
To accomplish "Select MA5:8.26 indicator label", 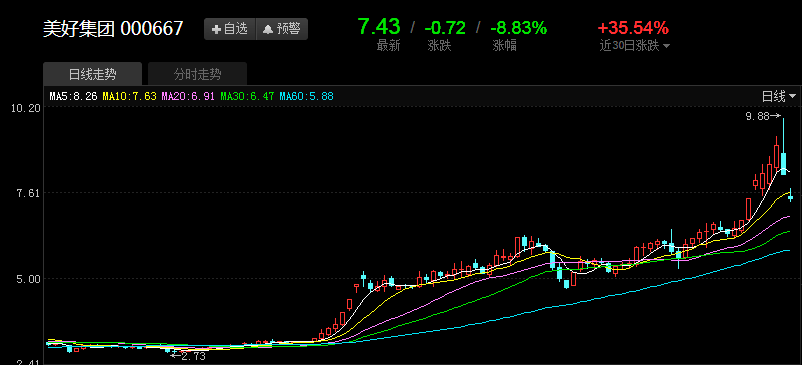I will [x=73, y=96].
